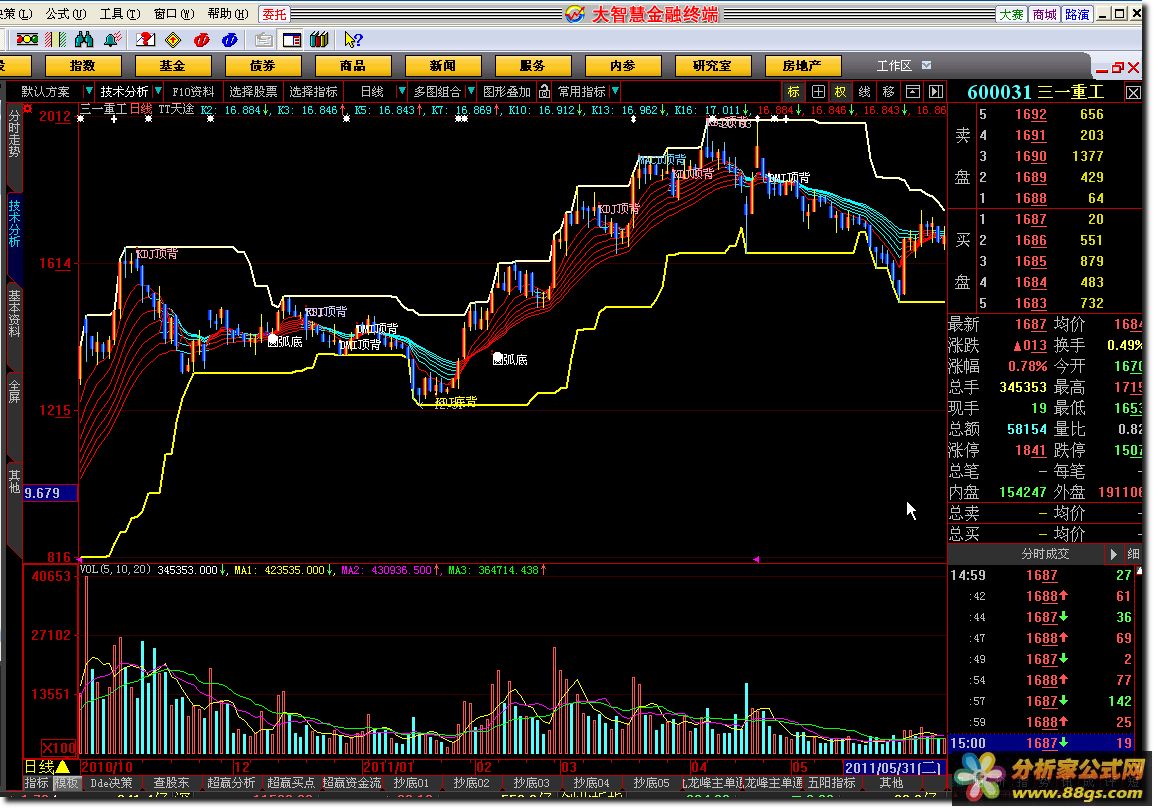Click the 委托 order button
Viewport: 1154px width, 808px height.
click(274, 14)
